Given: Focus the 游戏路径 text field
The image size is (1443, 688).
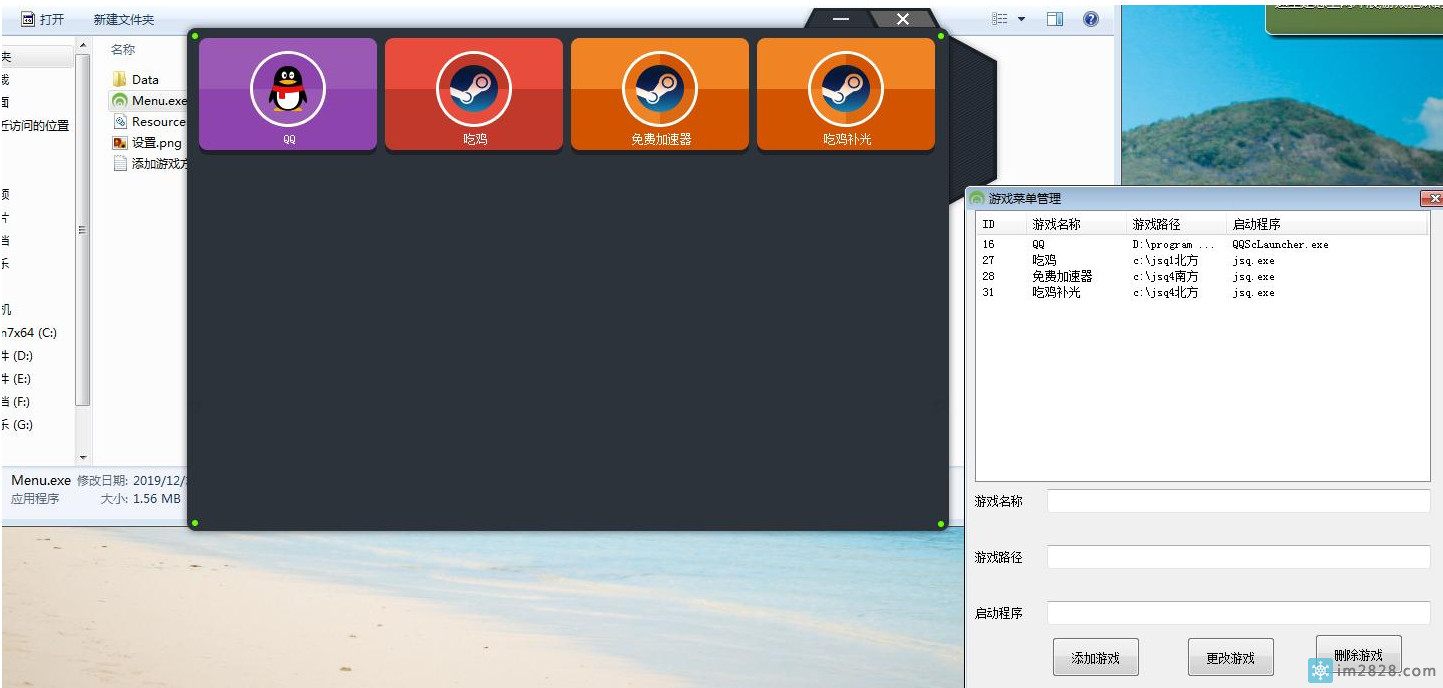Looking at the screenshot, I should coord(1238,557).
